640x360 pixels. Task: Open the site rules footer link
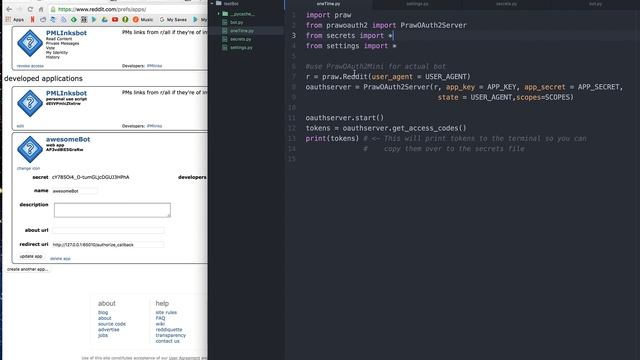pos(166,312)
